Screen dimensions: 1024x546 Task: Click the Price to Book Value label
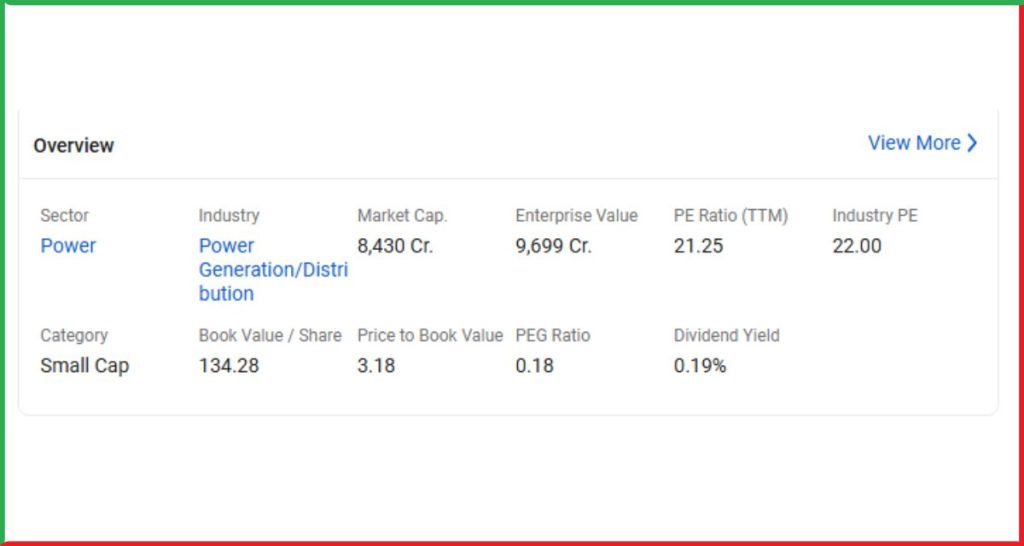tap(430, 336)
